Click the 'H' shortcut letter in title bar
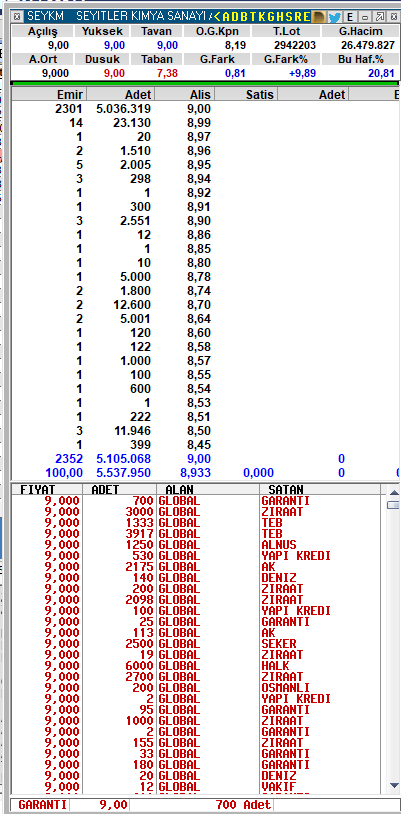This screenshot has width=401, height=814. 278,17
